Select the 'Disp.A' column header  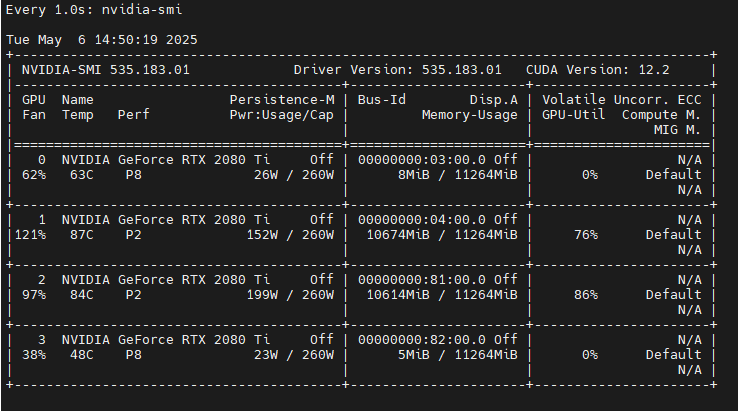pyautogui.click(x=494, y=100)
